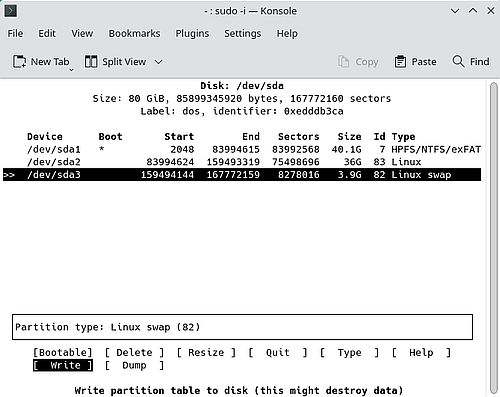Image resolution: width=500 pixels, height=397 pixels.
Task: Click the Sectors column header
Action: pyautogui.click(x=299, y=137)
